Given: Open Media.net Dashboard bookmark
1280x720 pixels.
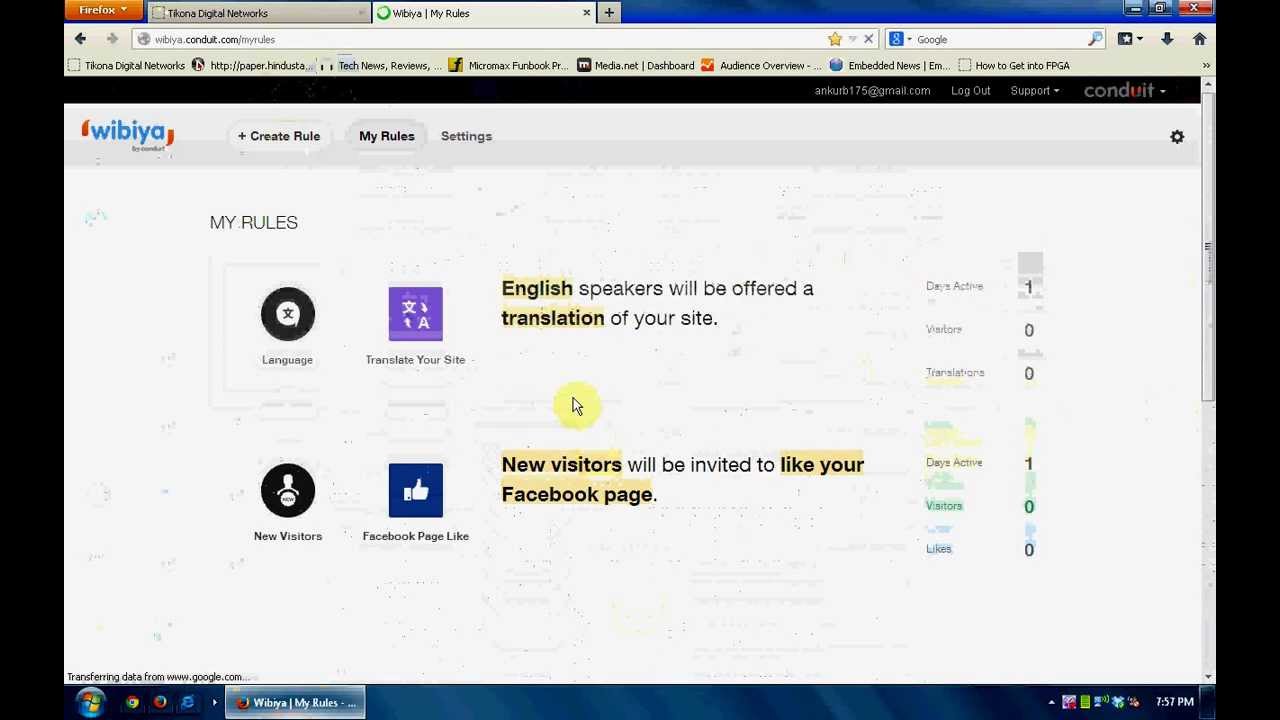Looking at the screenshot, I should point(635,65).
